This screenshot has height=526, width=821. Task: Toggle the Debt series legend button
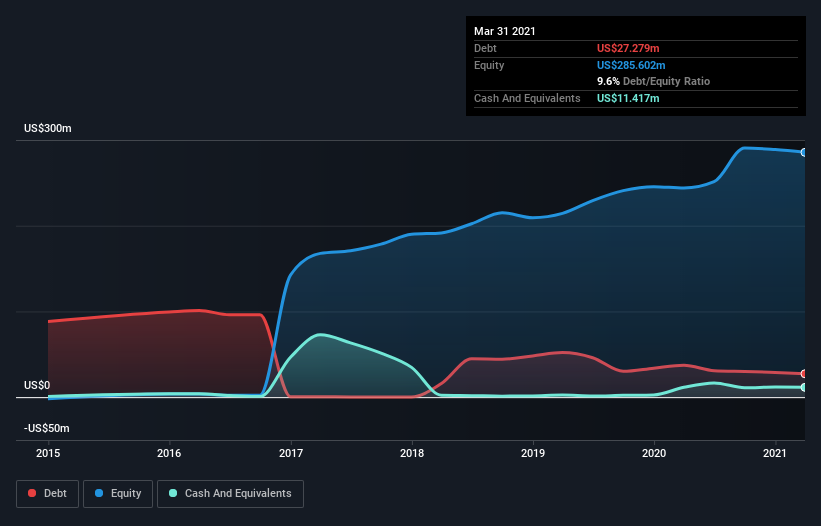(47, 494)
